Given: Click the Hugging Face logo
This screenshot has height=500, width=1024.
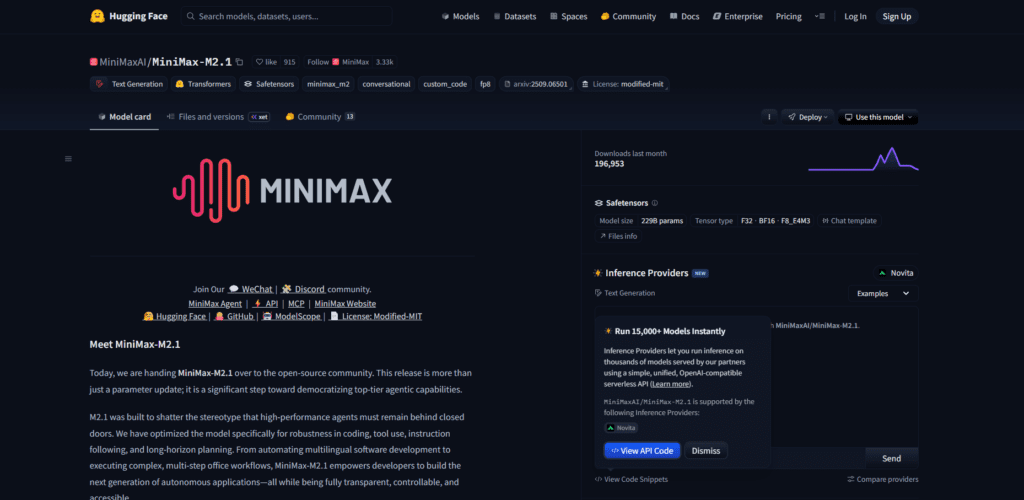Looking at the screenshot, I should [x=129, y=16].
